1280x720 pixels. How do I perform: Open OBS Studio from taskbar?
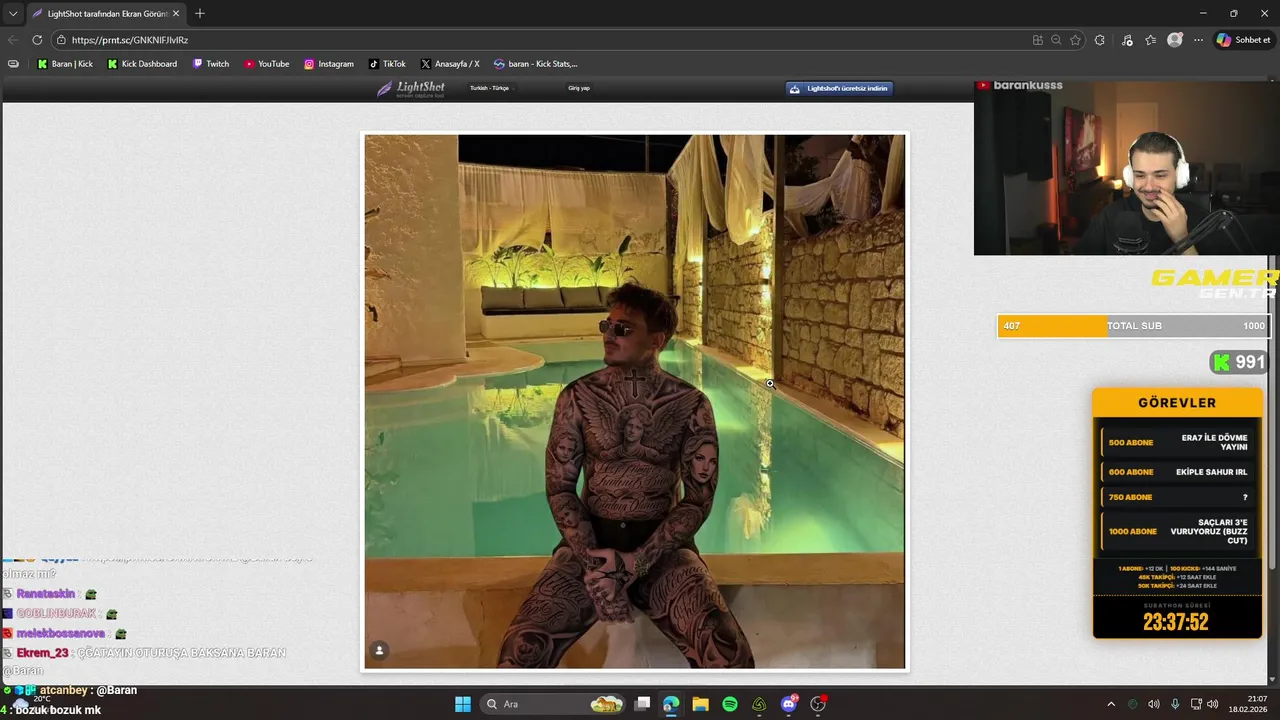click(818, 704)
